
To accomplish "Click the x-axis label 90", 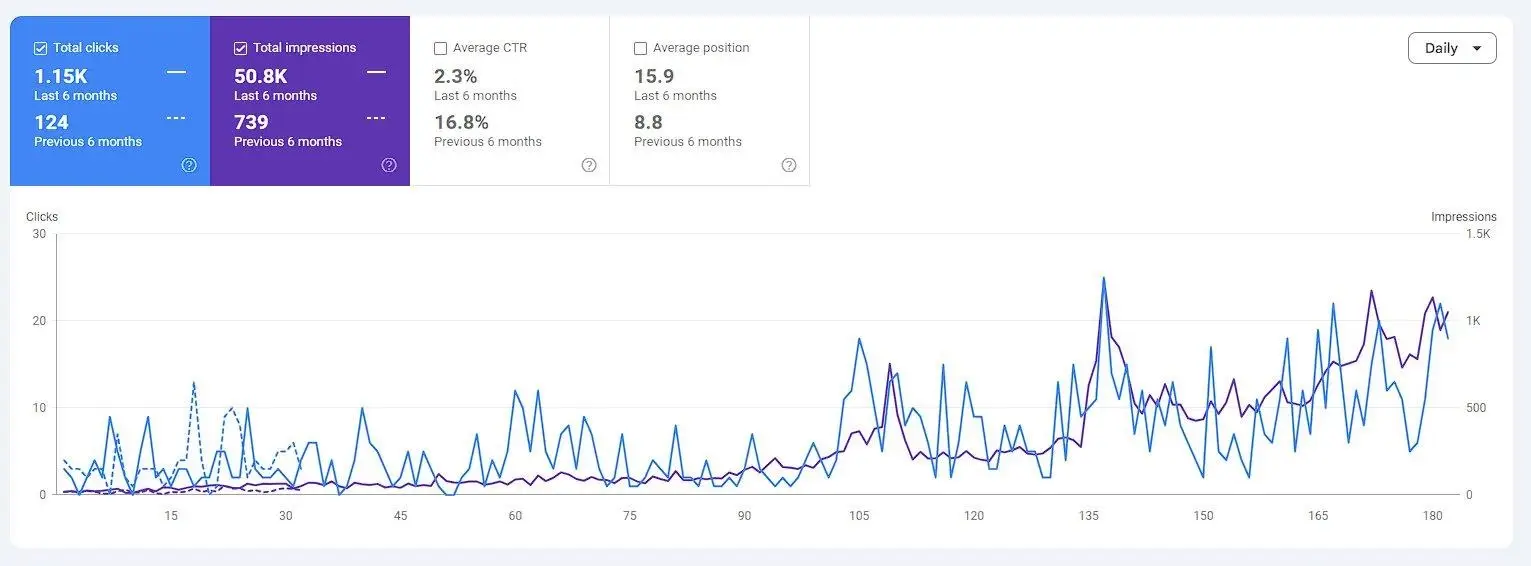I will (744, 516).
